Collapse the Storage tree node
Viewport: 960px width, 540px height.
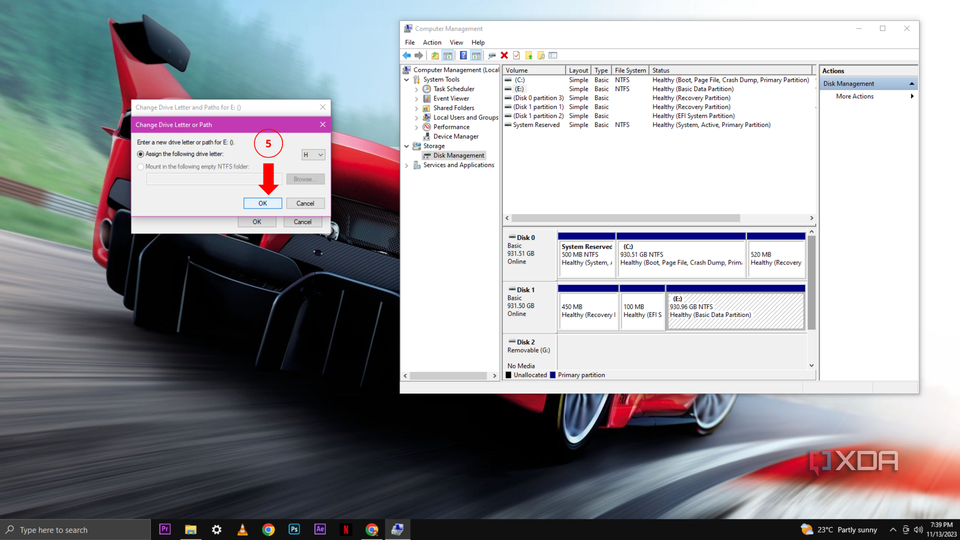pos(407,146)
